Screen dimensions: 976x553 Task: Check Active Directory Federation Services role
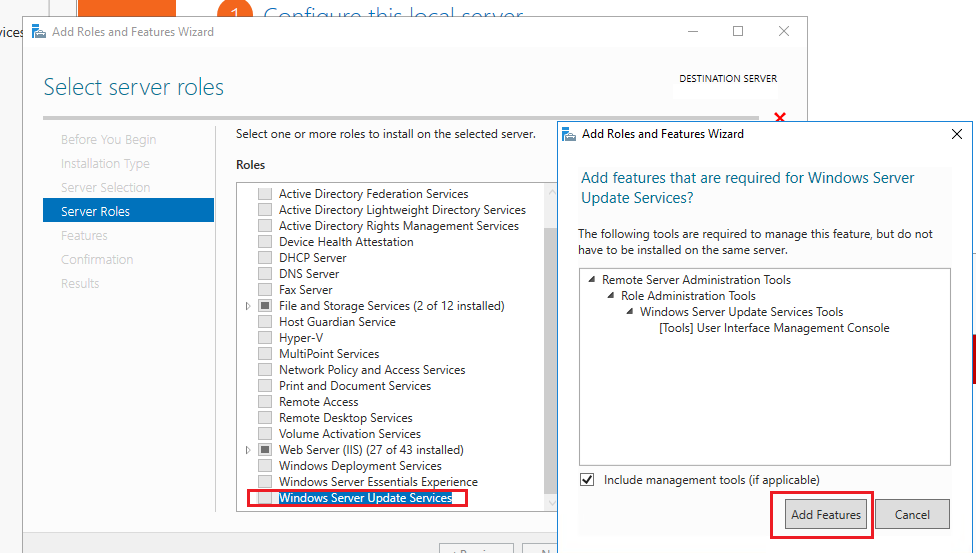(x=265, y=194)
